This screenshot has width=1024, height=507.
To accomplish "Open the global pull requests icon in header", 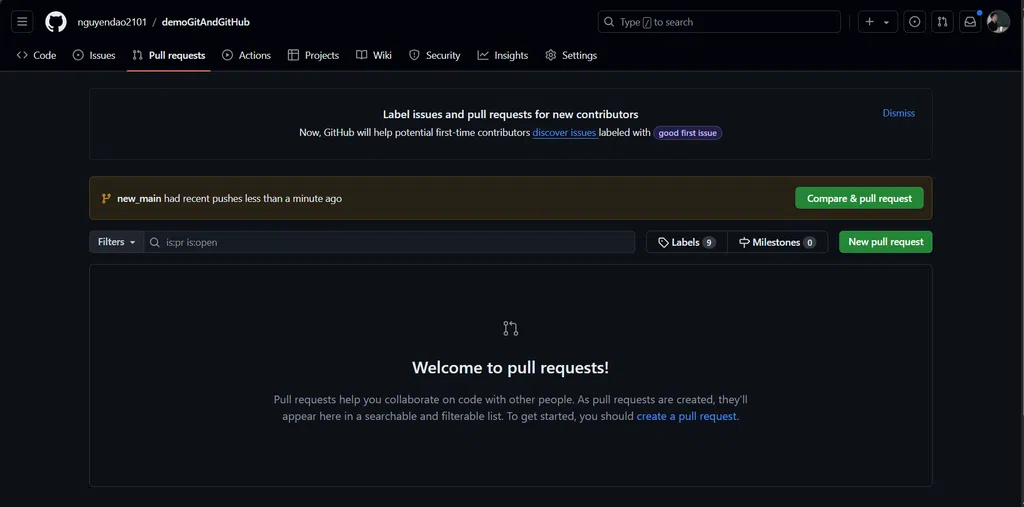I will click(x=942, y=22).
